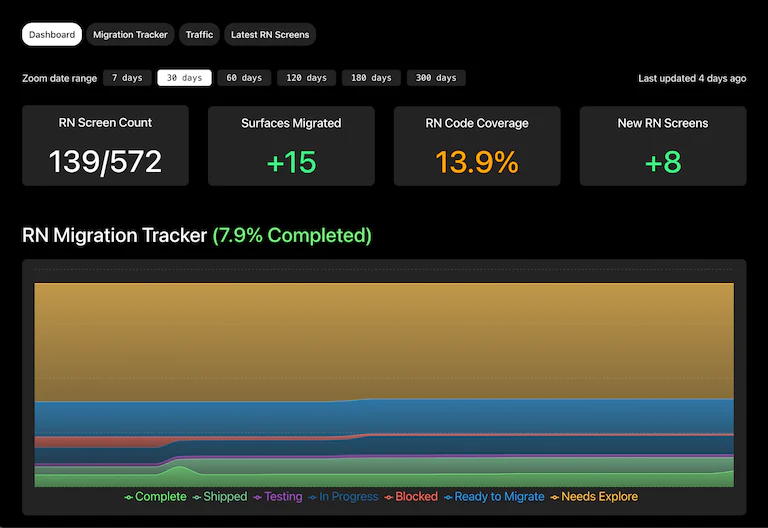Click the orange Needs Explore chart area
The width and height of the screenshot is (768, 528).
click(384, 338)
